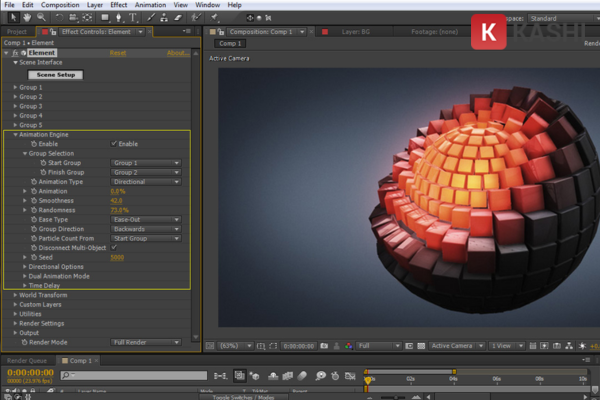Select the Pan Behind anchor tool

point(87,18)
